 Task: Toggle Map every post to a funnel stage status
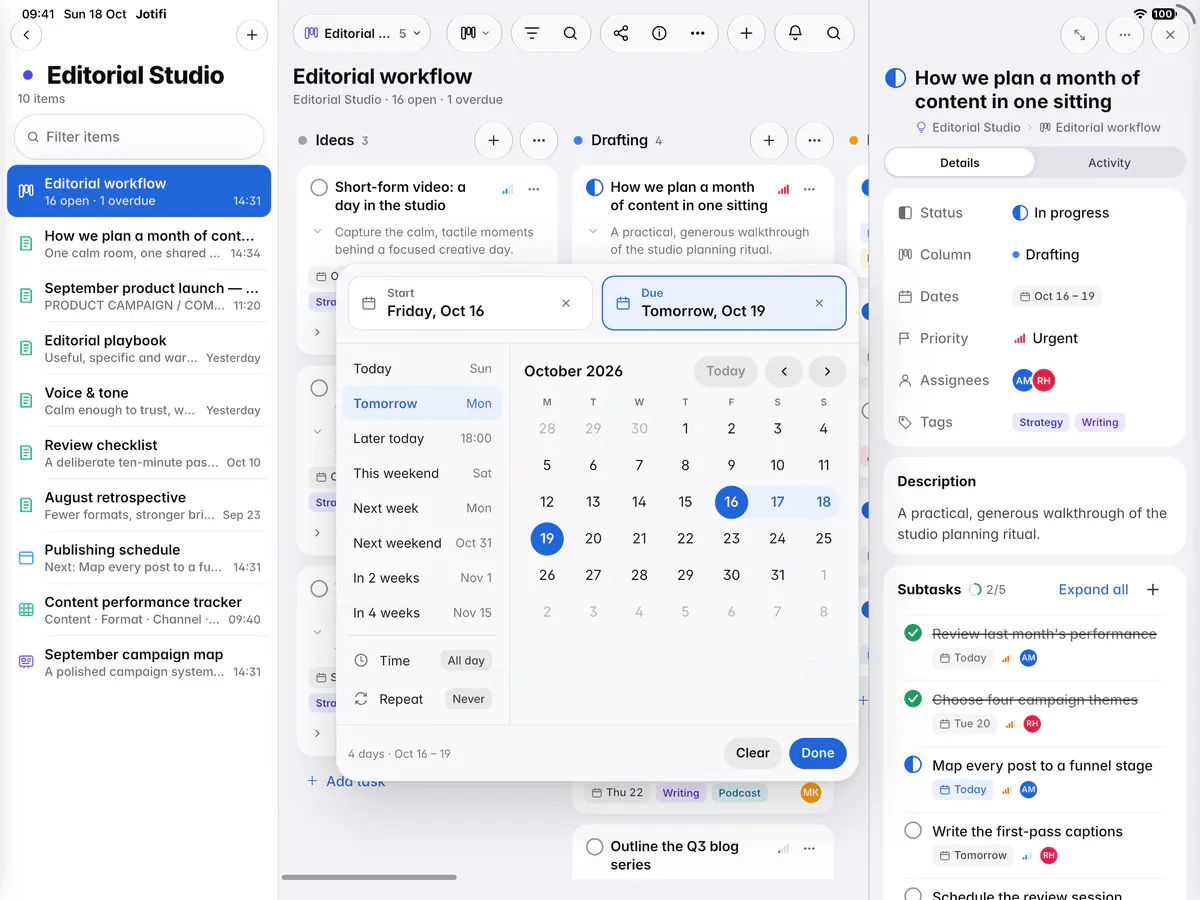coord(913,765)
